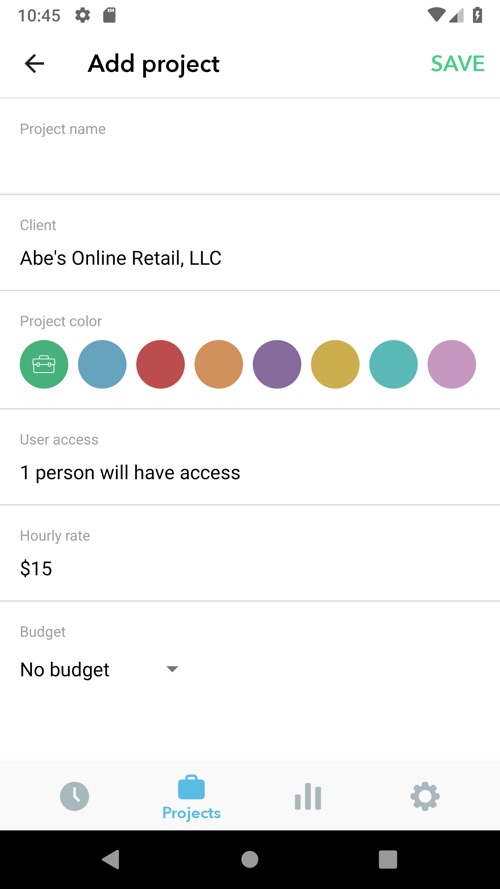
Task: Open the reports bar chart icon
Action: pos(308,797)
